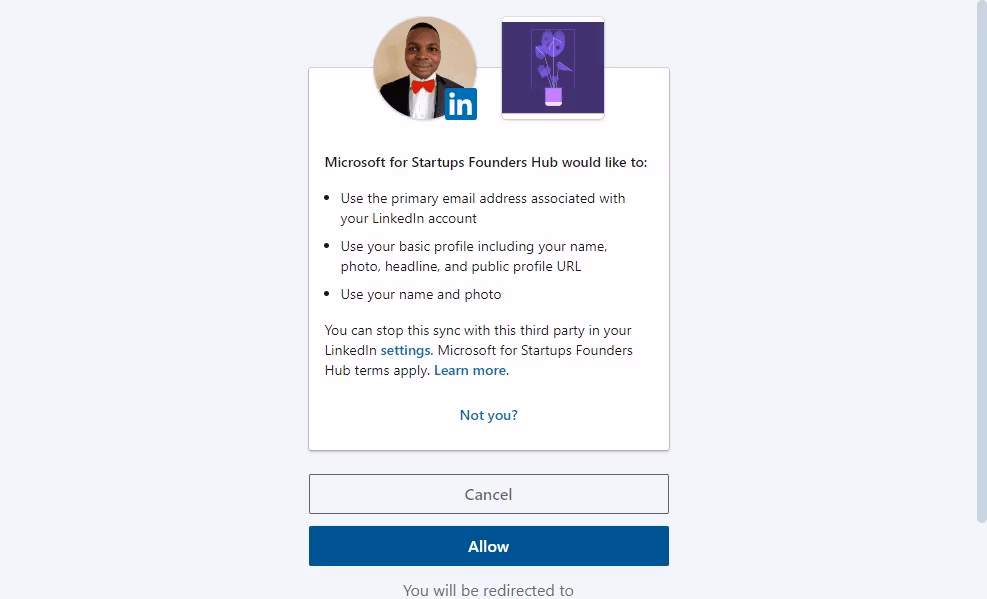
Task: Open the Learn more link
Action: [470, 370]
